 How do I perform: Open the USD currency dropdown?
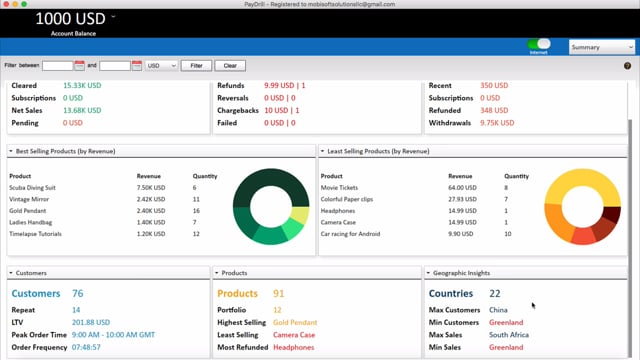pos(161,66)
